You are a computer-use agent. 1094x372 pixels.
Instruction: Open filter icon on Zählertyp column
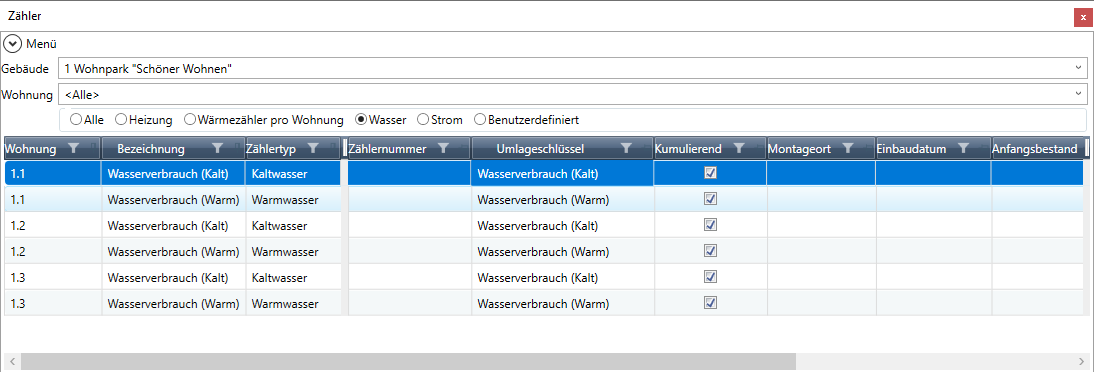click(x=313, y=148)
